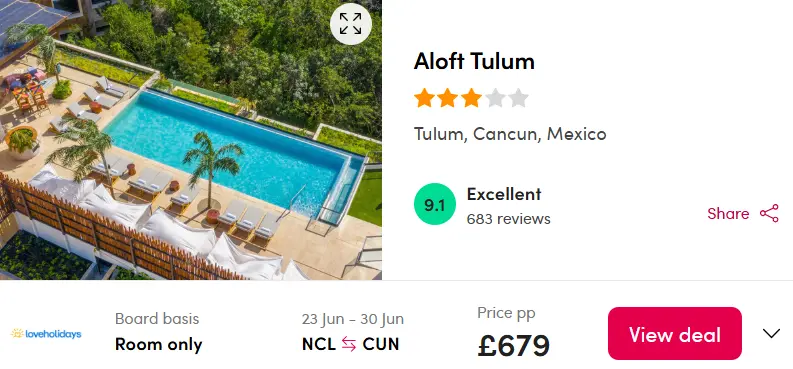Viewport: 793px width, 369px height.
Task: Open the fullscreen image expand icon
Action: point(350,24)
